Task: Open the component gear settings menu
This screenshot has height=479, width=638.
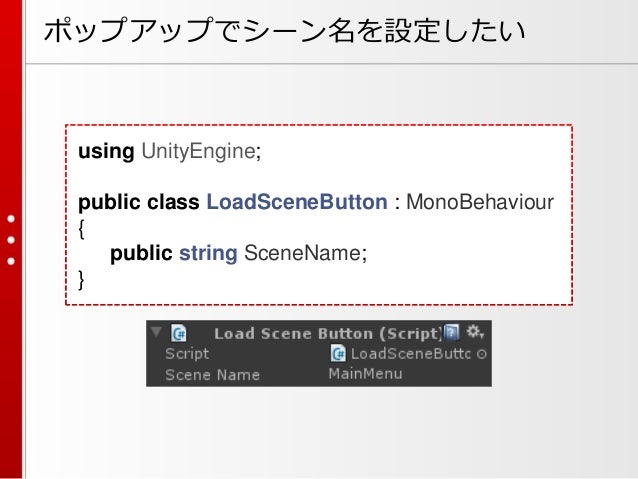Action: [x=474, y=332]
